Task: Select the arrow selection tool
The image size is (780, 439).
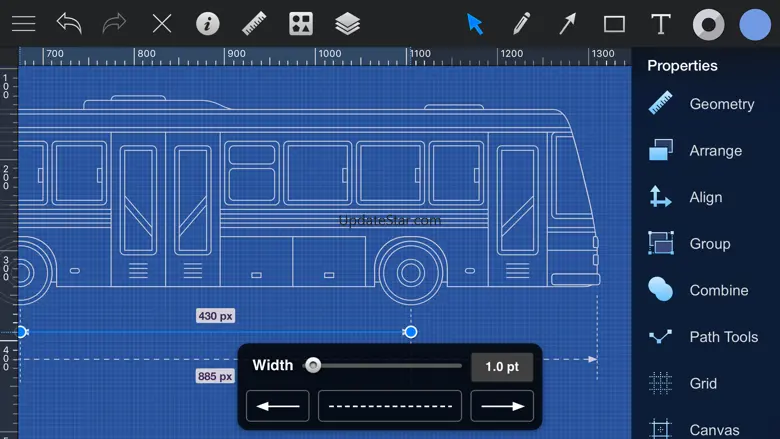Action: [x=475, y=23]
